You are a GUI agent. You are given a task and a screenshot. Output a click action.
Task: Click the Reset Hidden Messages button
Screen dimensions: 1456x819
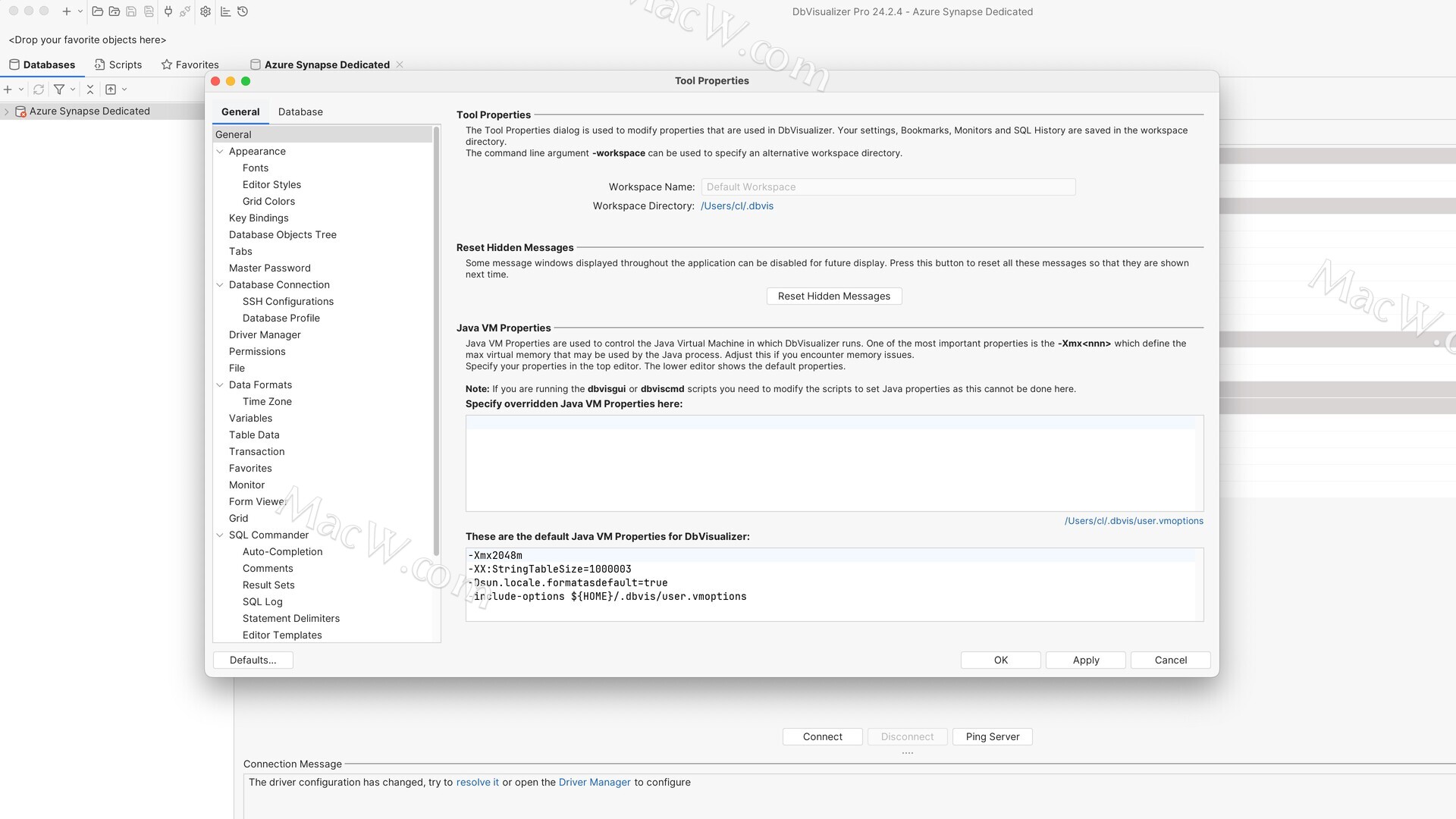pyautogui.click(x=834, y=297)
